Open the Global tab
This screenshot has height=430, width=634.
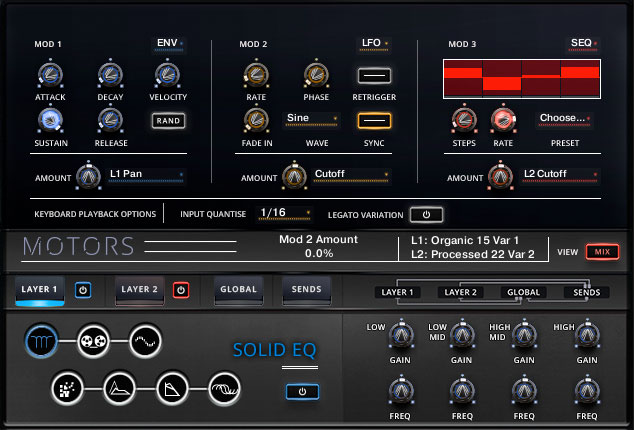235,290
